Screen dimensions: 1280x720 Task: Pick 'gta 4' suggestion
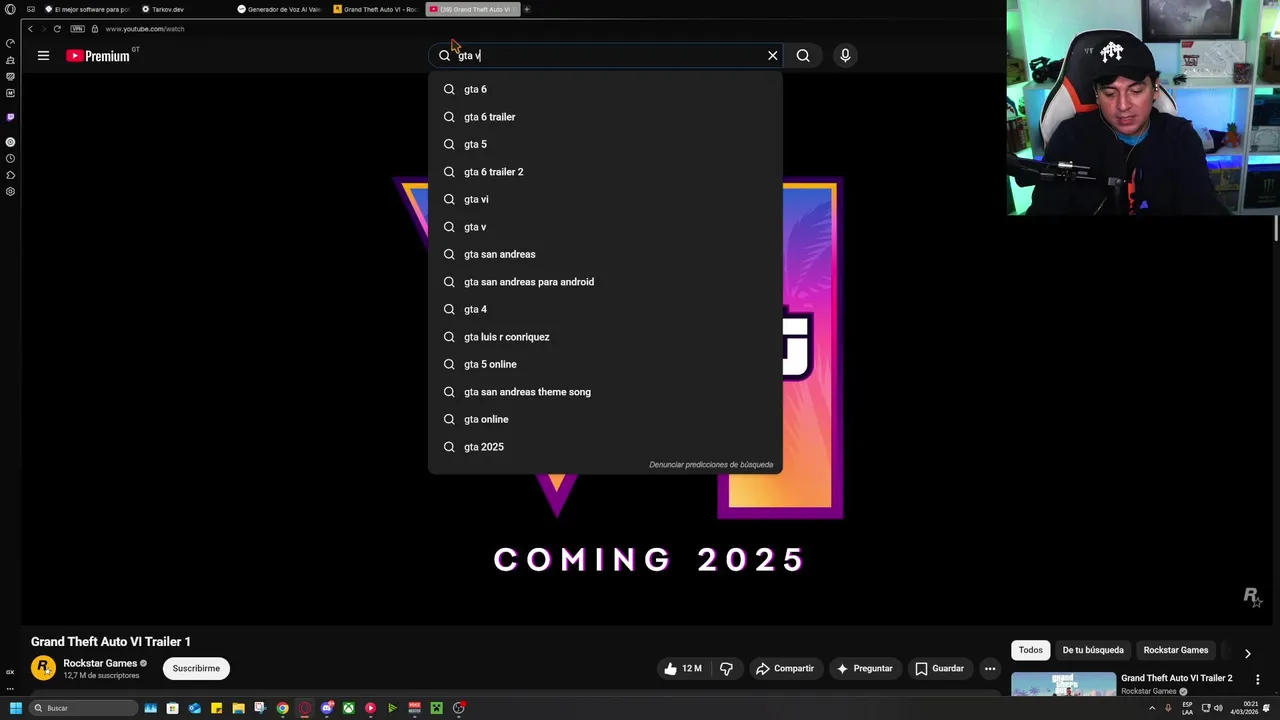pos(605,309)
